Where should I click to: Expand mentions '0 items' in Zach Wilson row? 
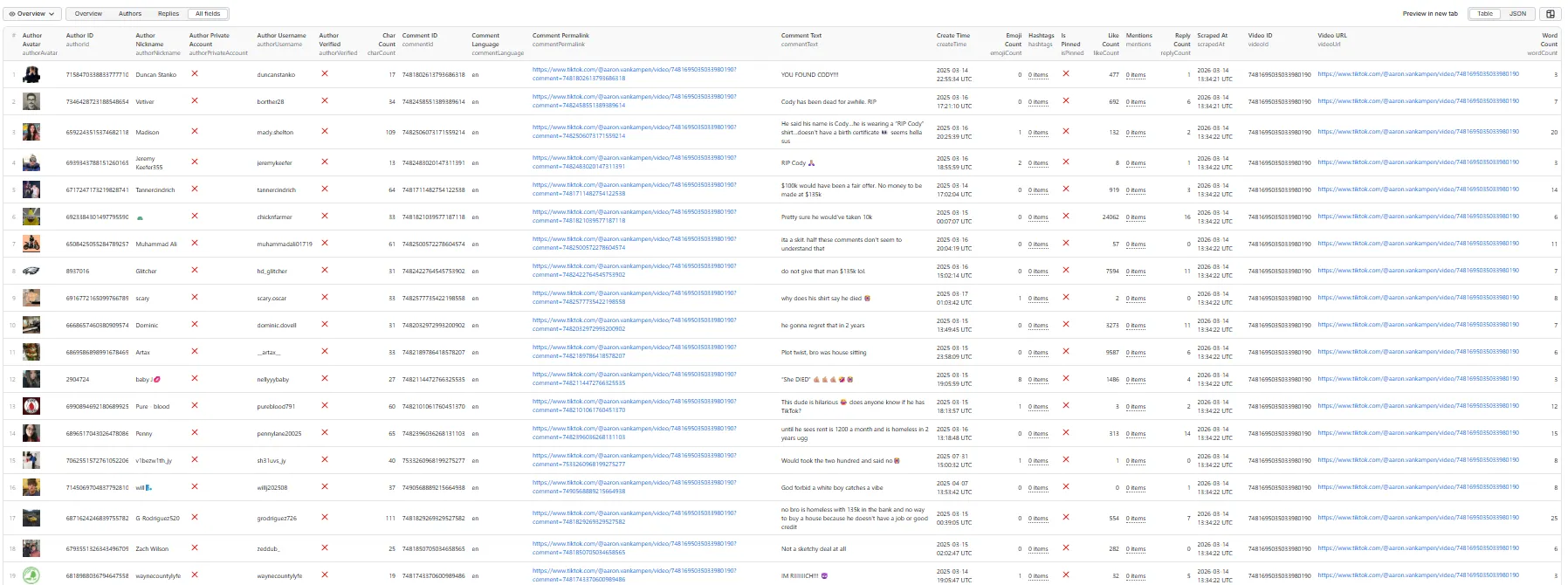pos(1136,549)
